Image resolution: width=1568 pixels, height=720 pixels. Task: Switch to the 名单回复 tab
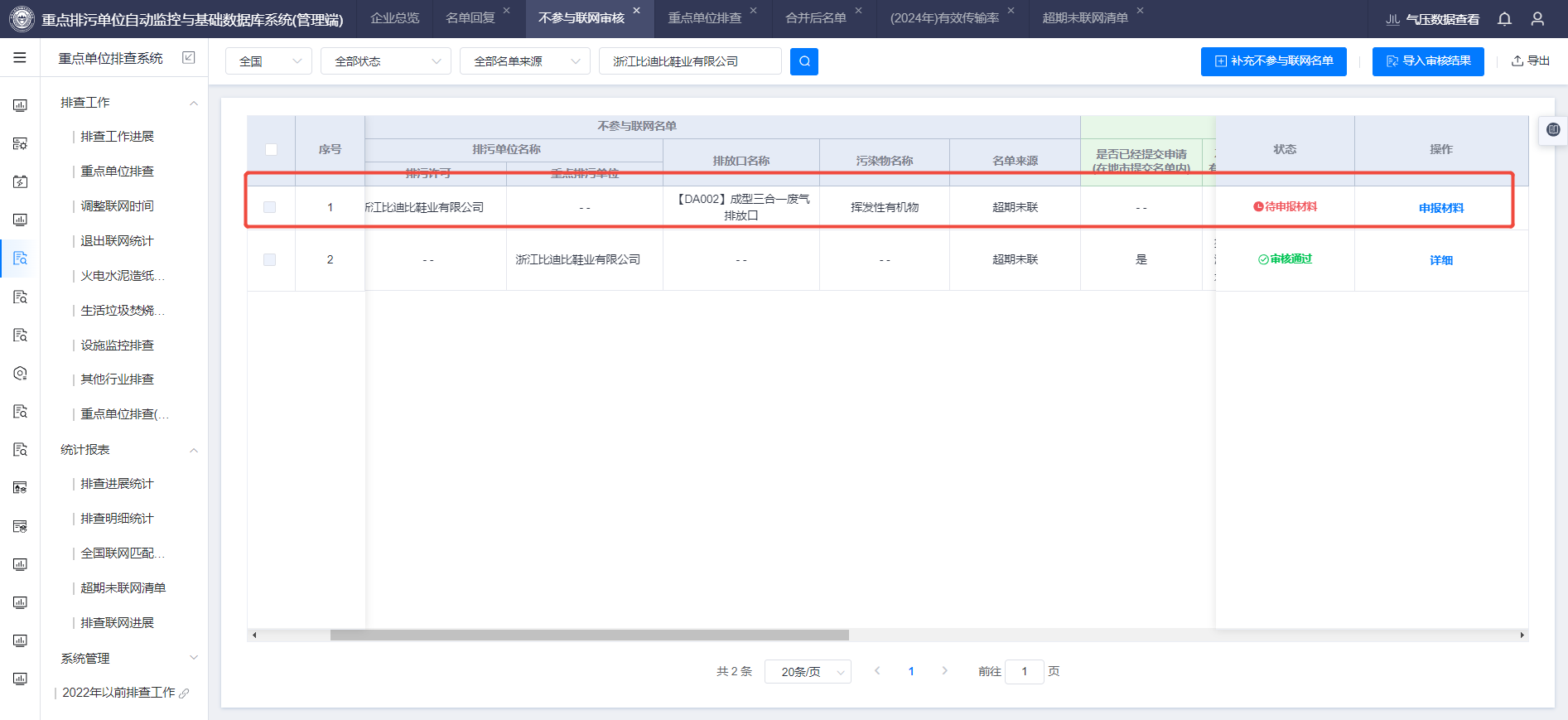470,18
